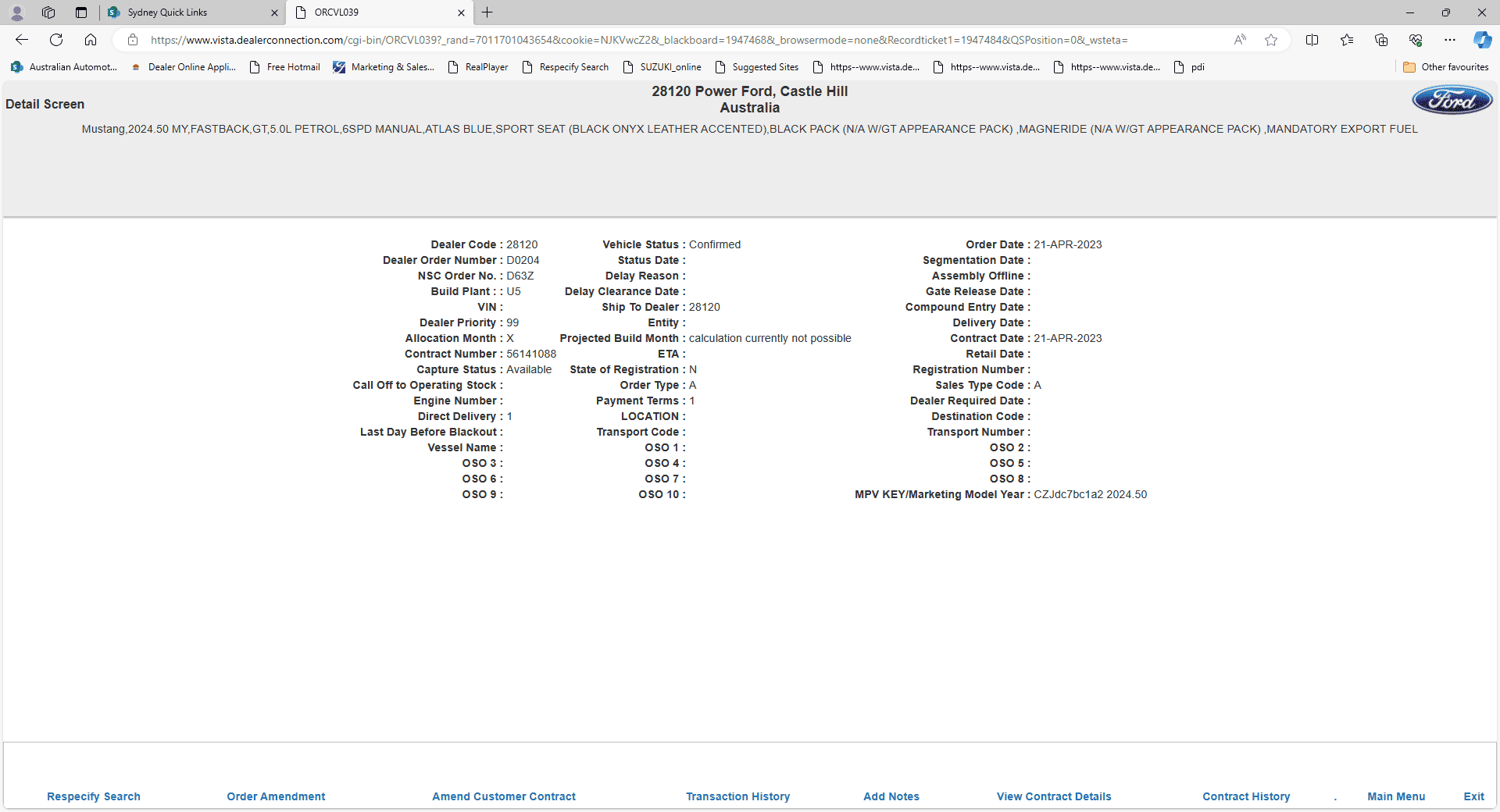Screen dimensions: 1500x812
Task: Close the Sydney Quick Links tab
Action: 274,12
